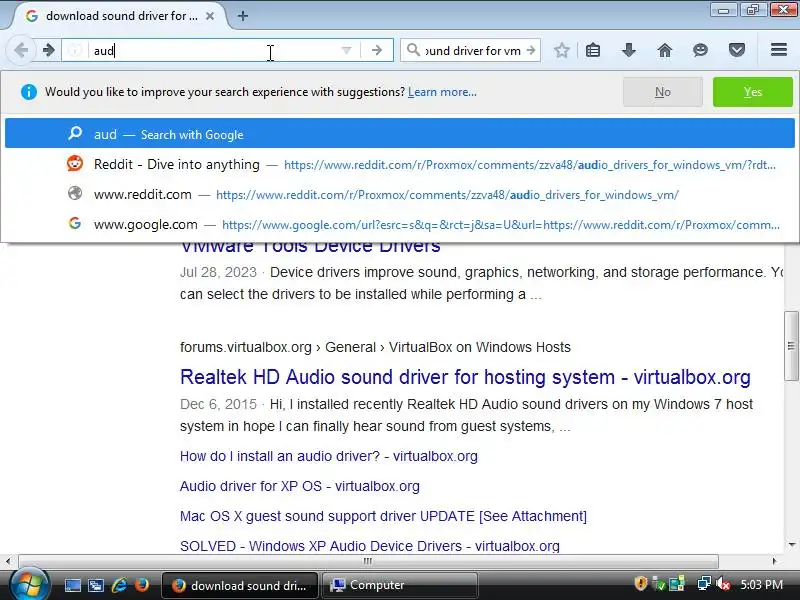Open 'Audio driver for XP OS' link

point(299,486)
